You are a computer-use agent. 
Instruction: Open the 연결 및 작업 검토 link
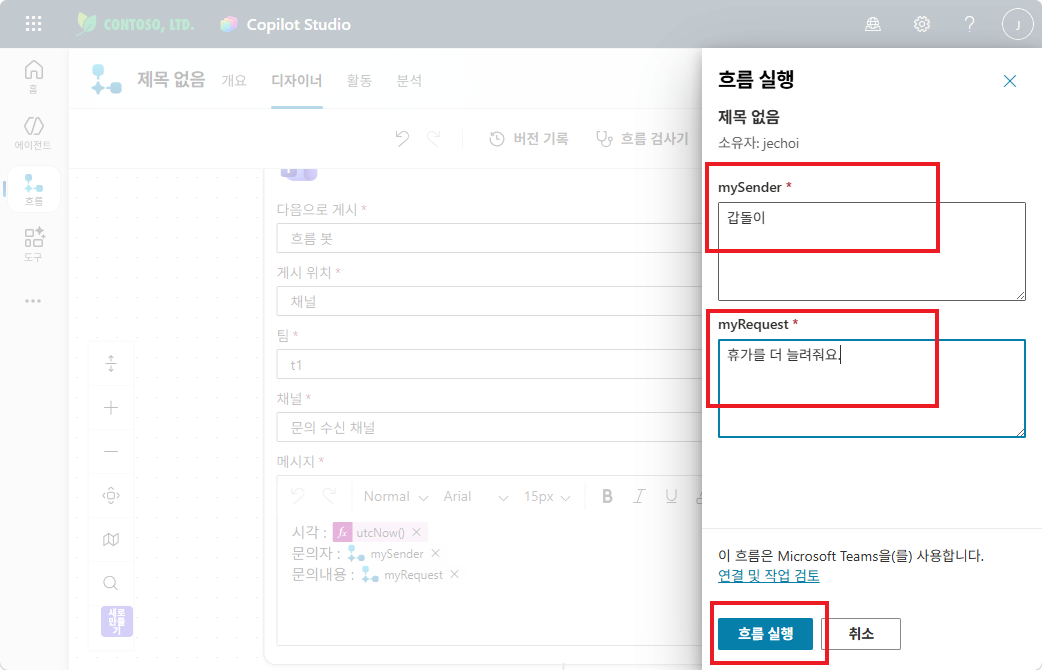[x=769, y=576]
